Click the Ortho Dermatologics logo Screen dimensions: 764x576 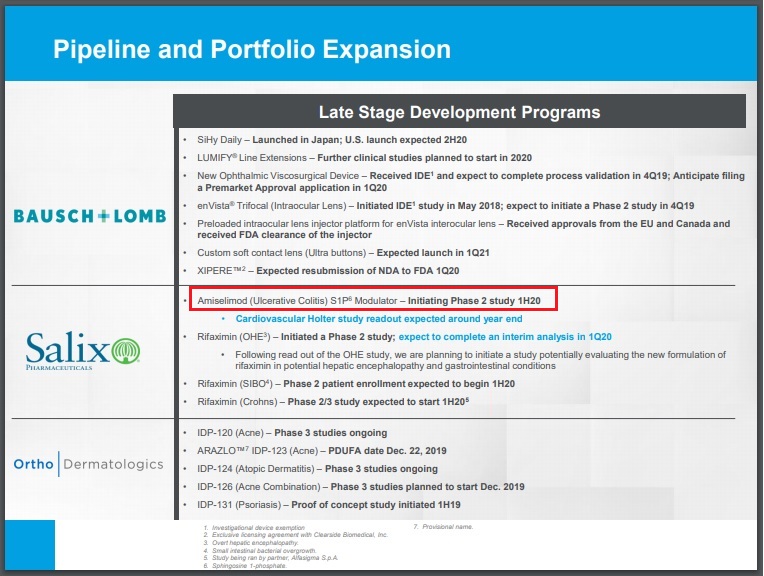(x=88, y=464)
